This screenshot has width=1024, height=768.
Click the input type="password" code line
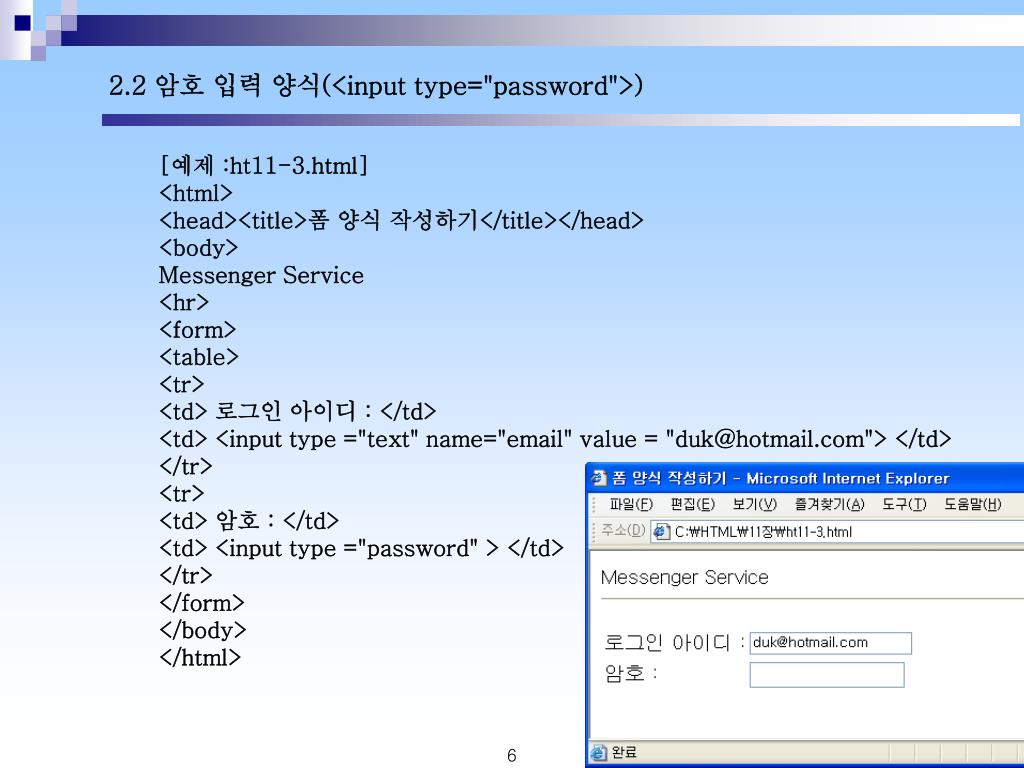tap(361, 548)
